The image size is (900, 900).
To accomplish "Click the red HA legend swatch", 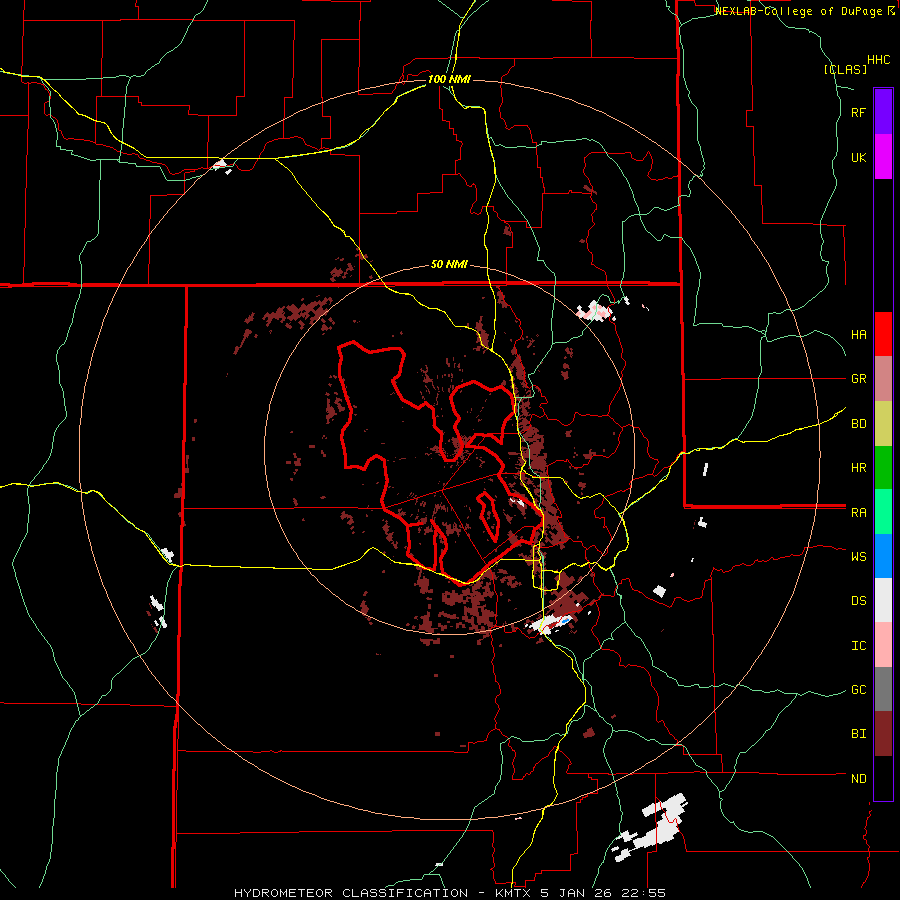I will point(883,334).
